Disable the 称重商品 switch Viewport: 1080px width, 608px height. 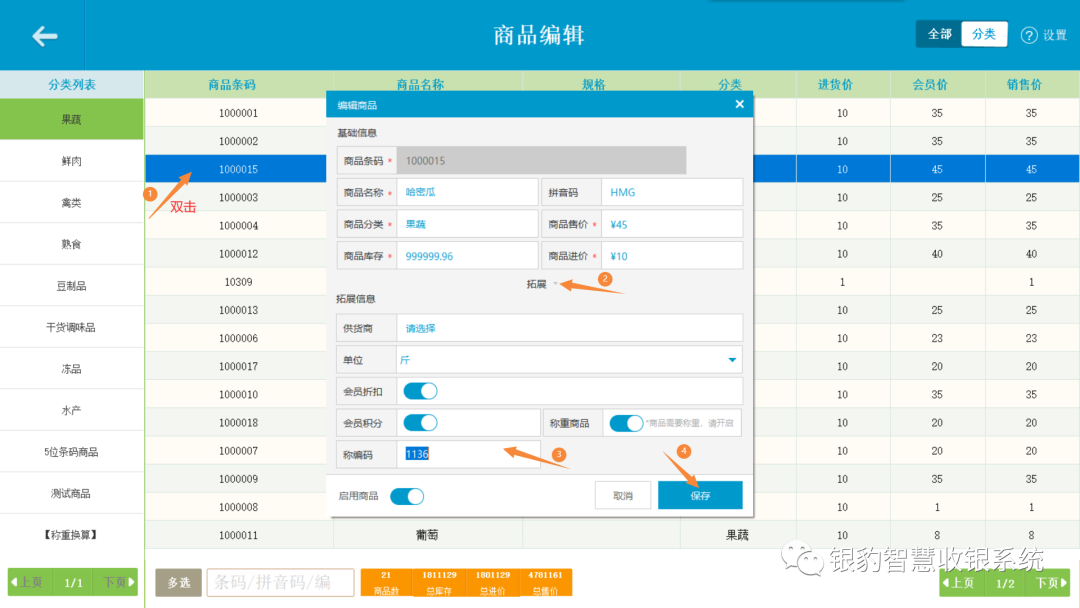pyautogui.click(x=627, y=423)
